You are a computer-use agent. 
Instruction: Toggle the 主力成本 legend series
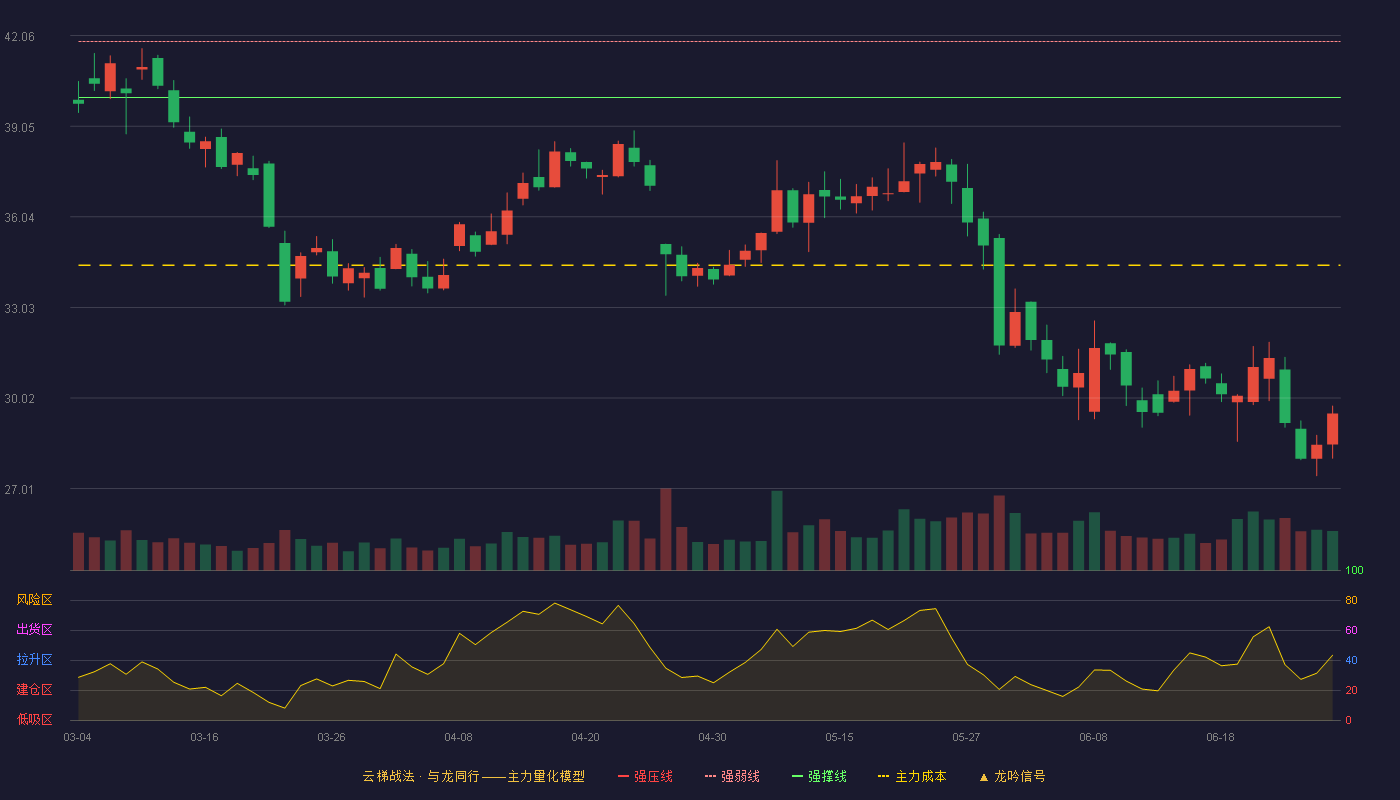(912, 776)
